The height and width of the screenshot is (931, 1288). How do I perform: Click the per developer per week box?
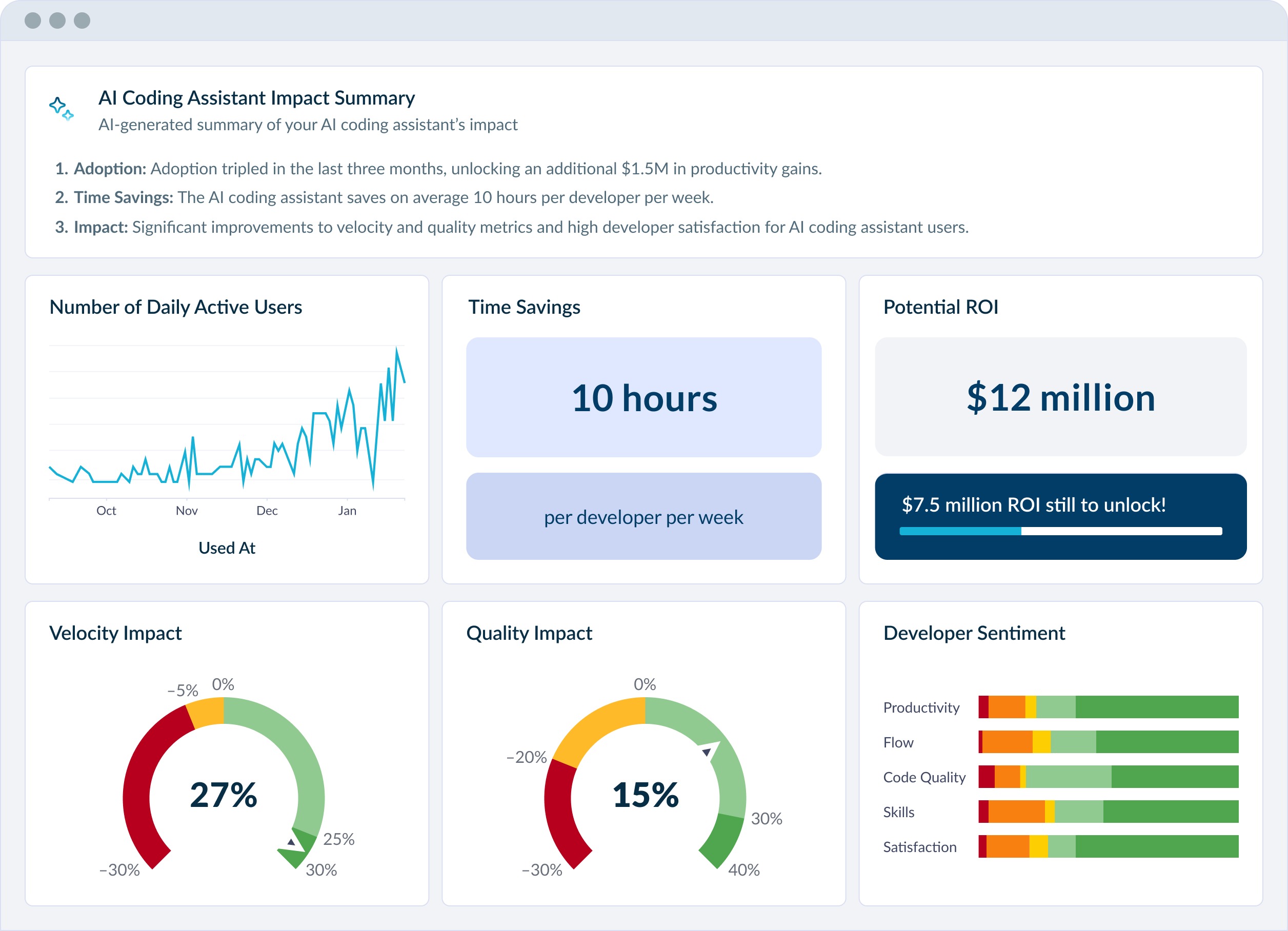pos(643,517)
